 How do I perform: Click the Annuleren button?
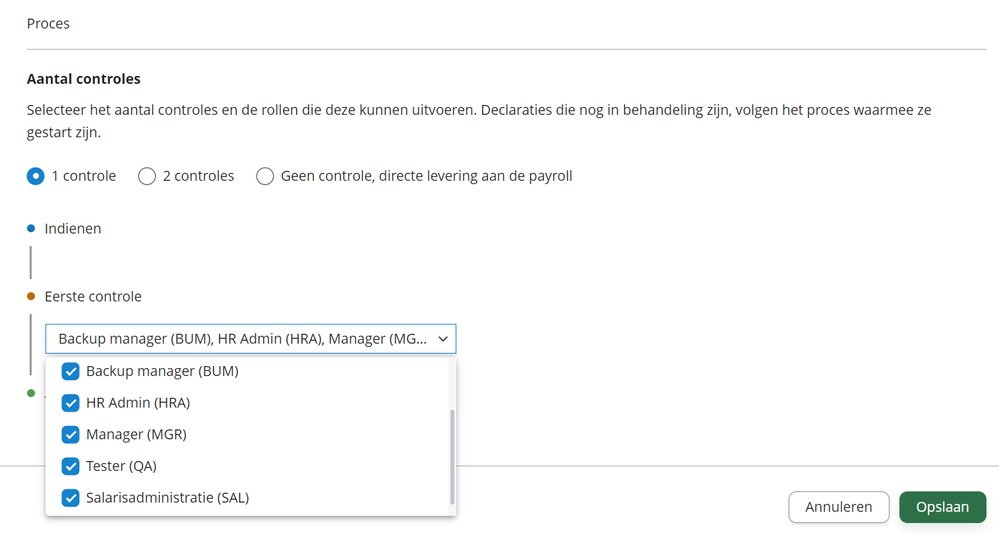tap(838, 507)
